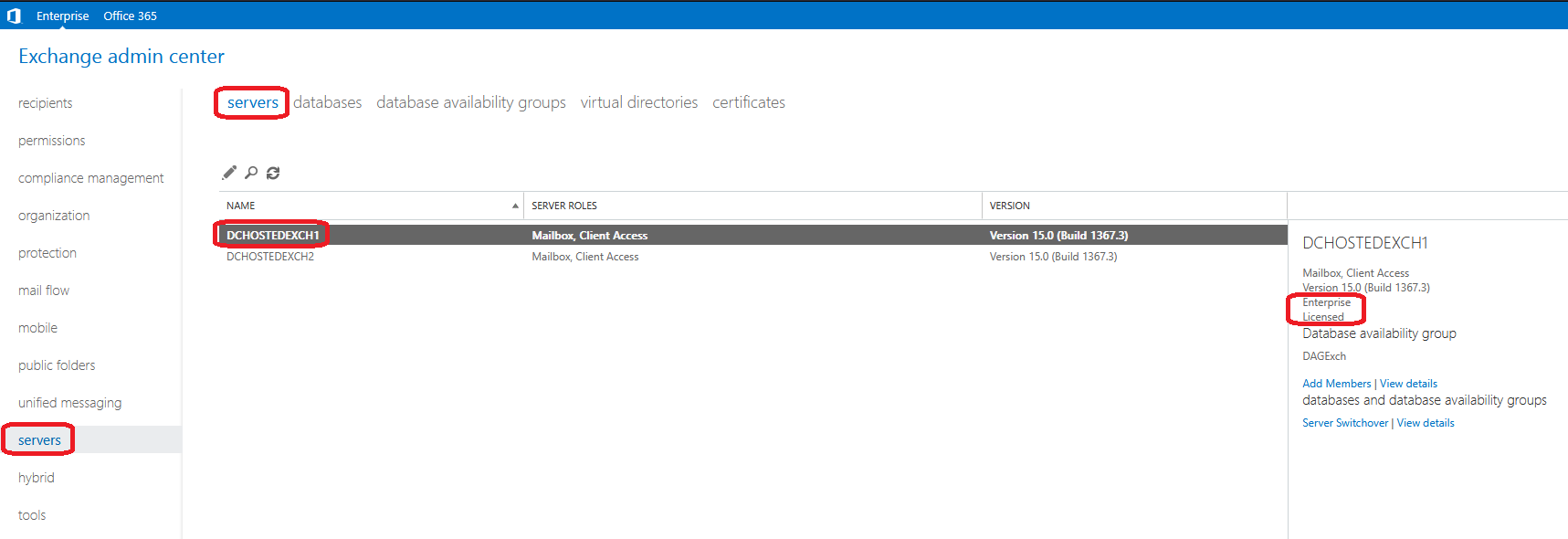Click the magnifier search icon

click(x=251, y=173)
